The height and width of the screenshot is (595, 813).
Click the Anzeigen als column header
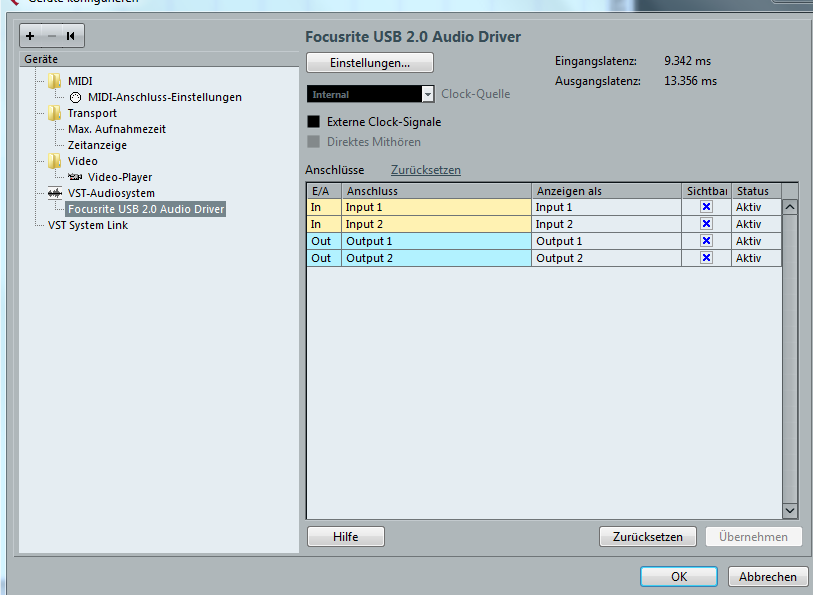coord(606,191)
